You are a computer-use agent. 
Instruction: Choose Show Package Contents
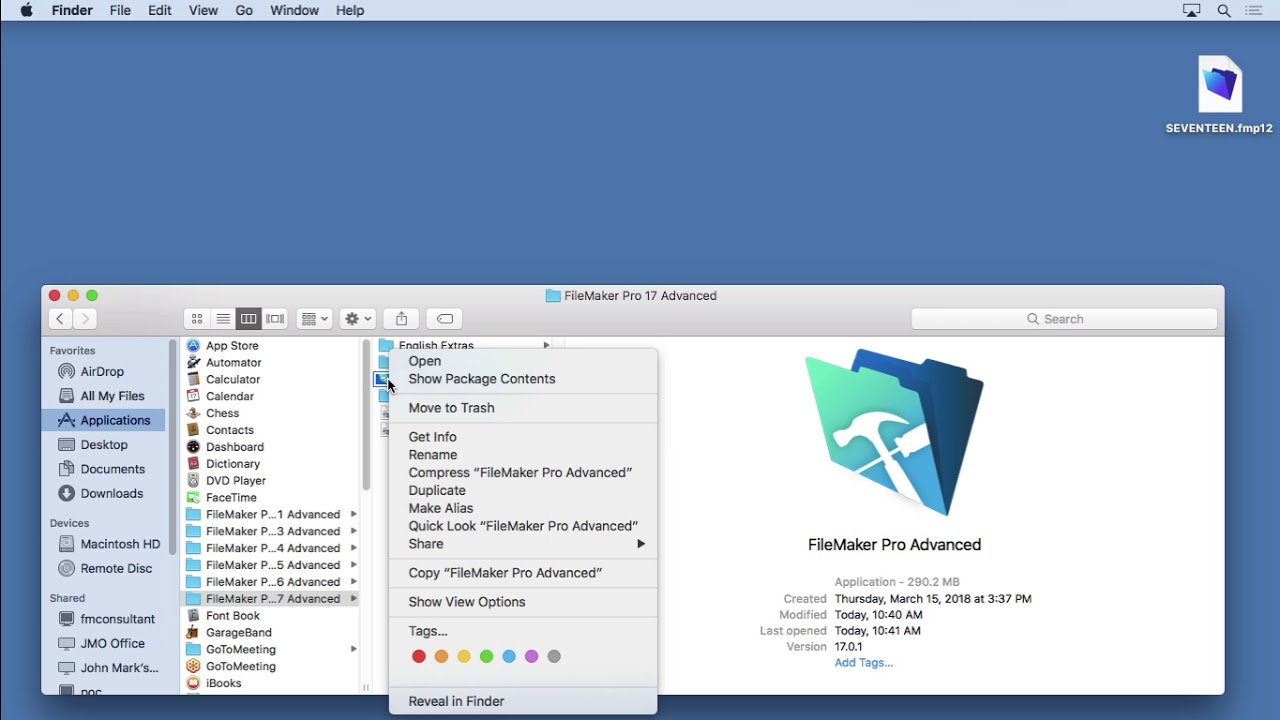[x=523, y=379]
